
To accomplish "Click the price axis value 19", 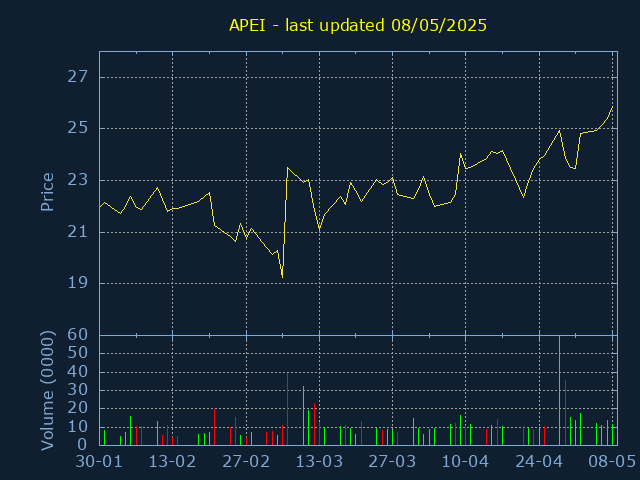I will (78, 283).
